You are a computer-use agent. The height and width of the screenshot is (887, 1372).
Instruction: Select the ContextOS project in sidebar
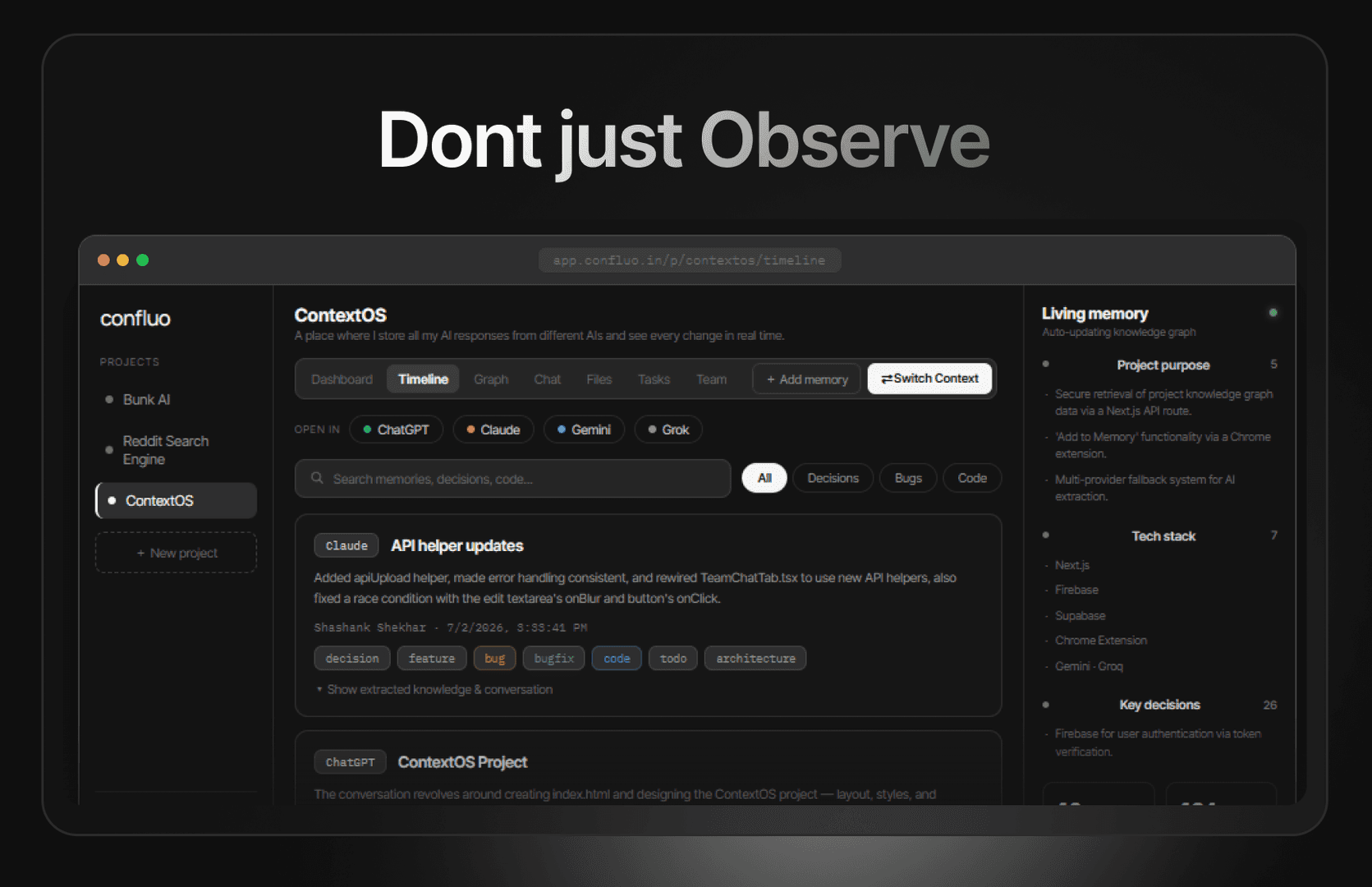point(176,500)
